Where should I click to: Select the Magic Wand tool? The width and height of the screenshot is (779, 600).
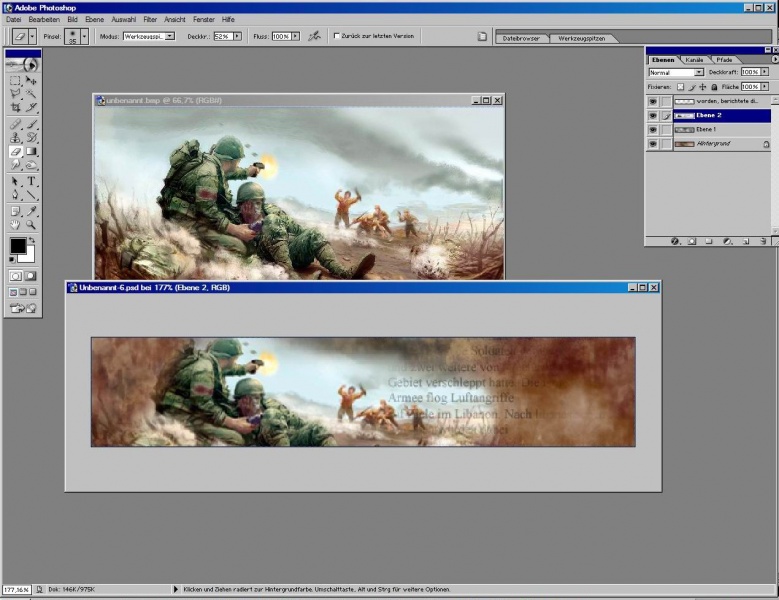pyautogui.click(x=31, y=93)
